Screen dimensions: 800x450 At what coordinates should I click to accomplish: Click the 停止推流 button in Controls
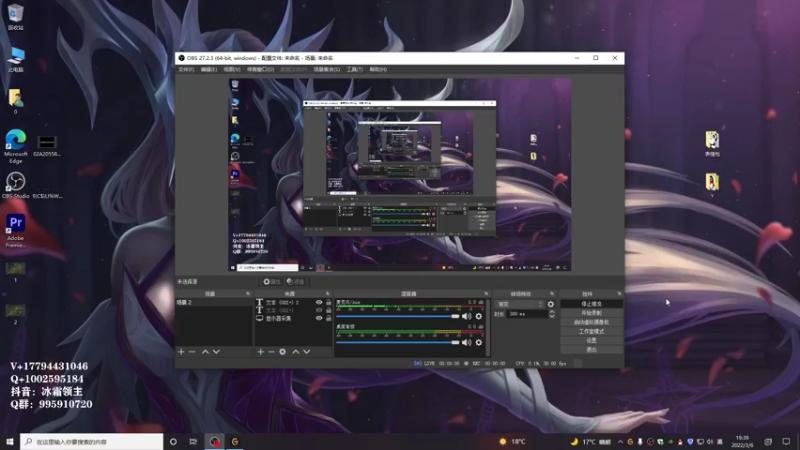coord(591,304)
